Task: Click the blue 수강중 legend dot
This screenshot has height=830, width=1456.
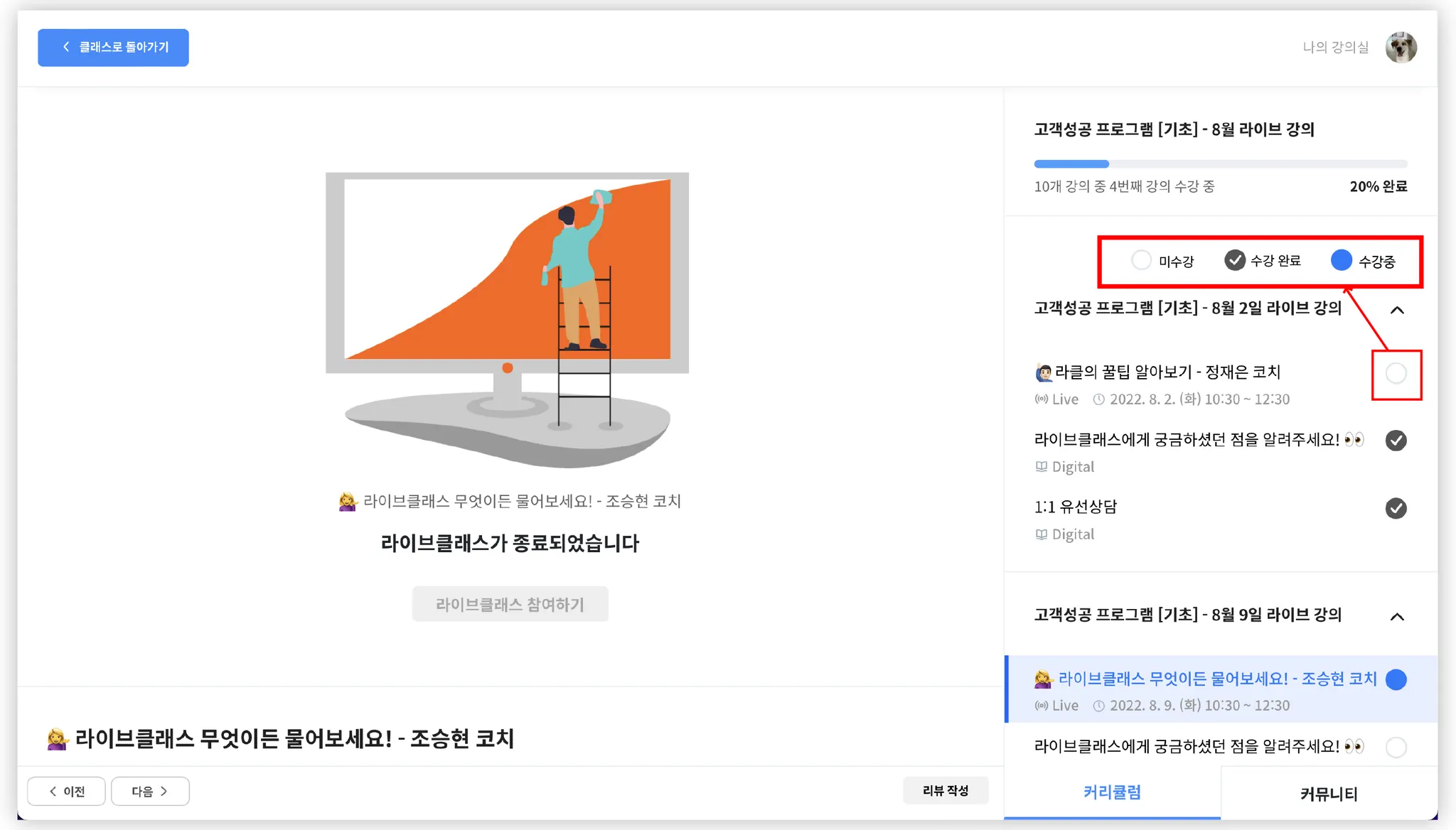Action: (1341, 261)
